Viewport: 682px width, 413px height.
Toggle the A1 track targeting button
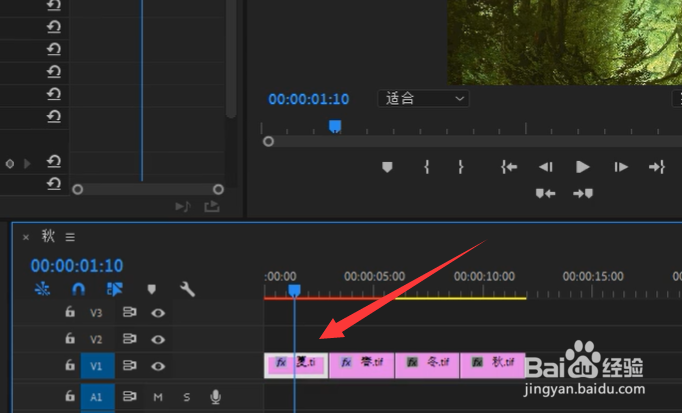pos(97,397)
